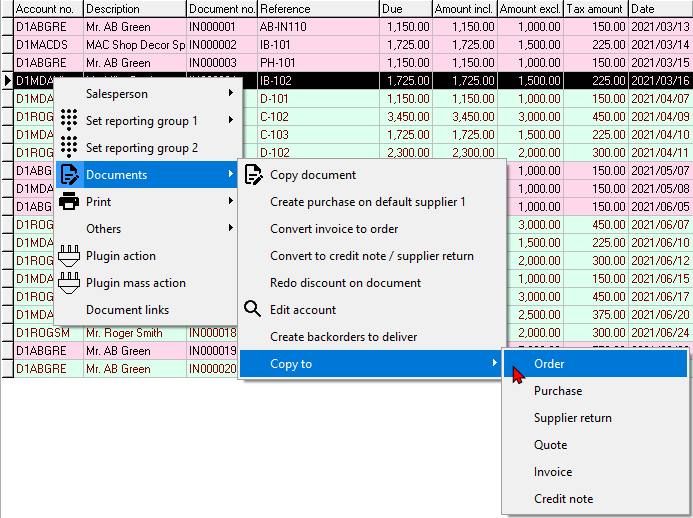693x518 pixels.
Task: Select Quote in Copy to submenu
Action: [x=595, y=445]
